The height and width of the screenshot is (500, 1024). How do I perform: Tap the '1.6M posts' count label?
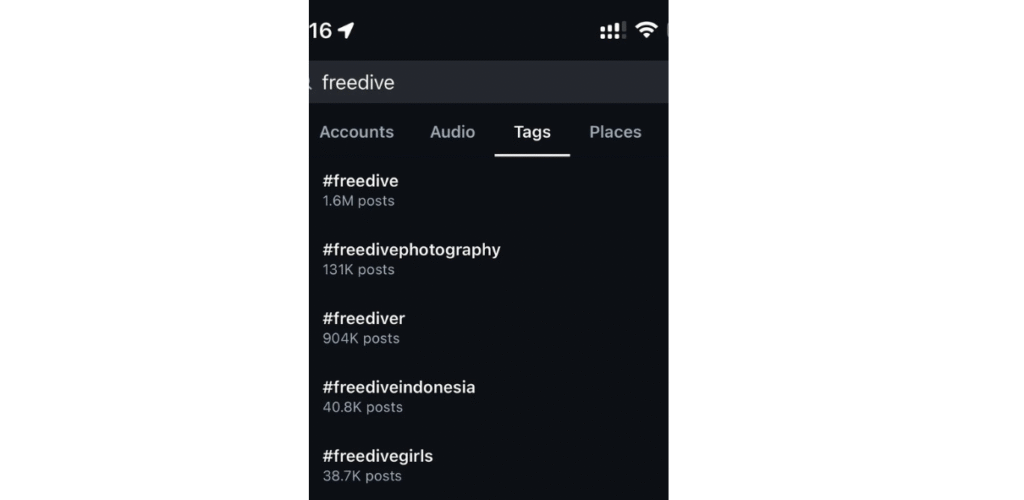(x=359, y=201)
